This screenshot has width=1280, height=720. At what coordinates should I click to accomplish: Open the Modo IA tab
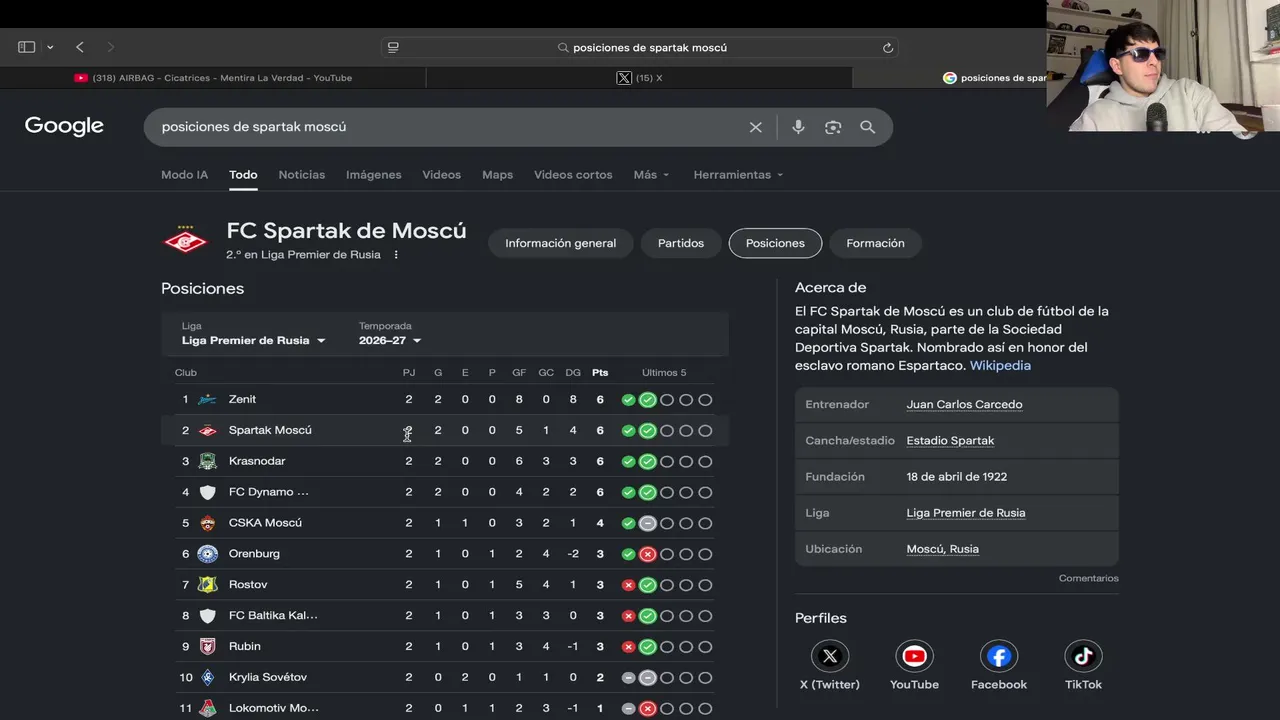click(185, 175)
